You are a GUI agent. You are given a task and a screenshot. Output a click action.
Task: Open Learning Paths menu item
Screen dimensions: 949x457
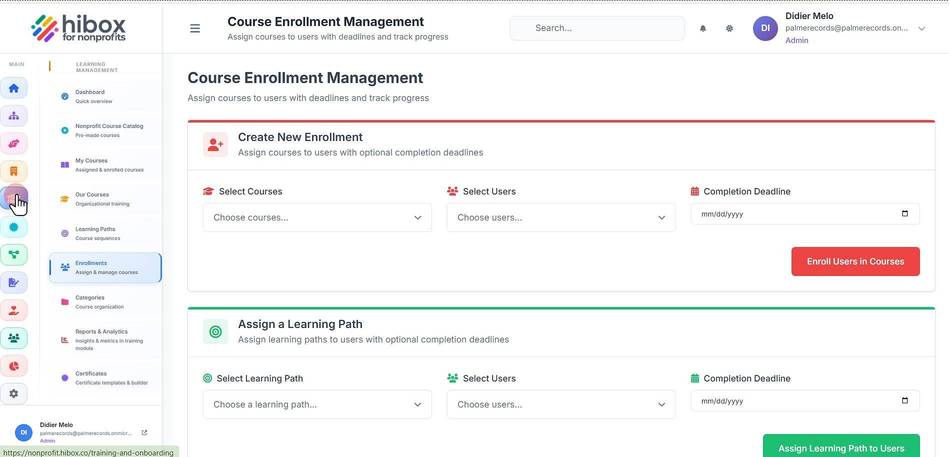(105, 234)
